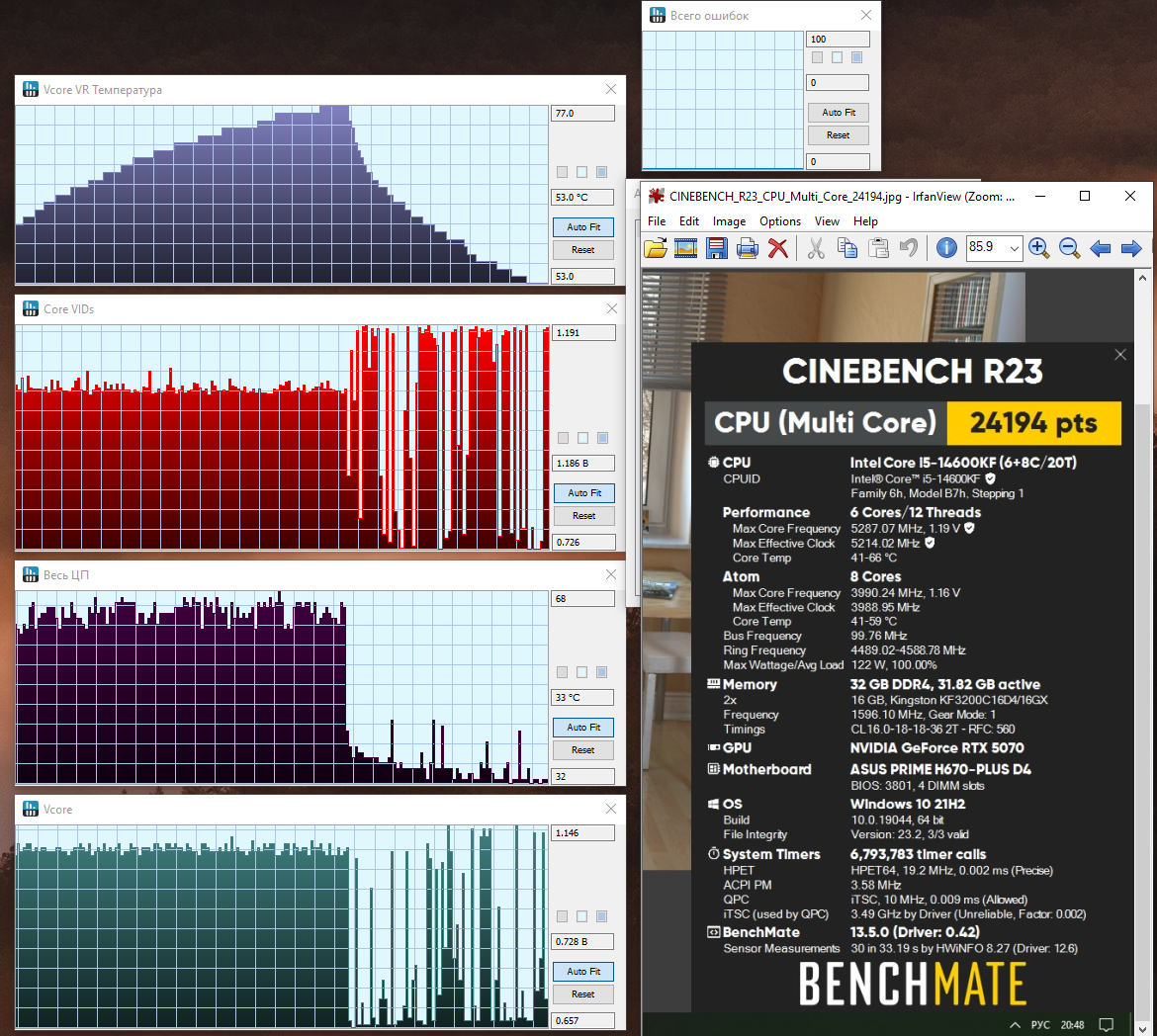The image size is (1157, 1036).
Task: Go to previous image with left arrow
Action: (x=1101, y=248)
